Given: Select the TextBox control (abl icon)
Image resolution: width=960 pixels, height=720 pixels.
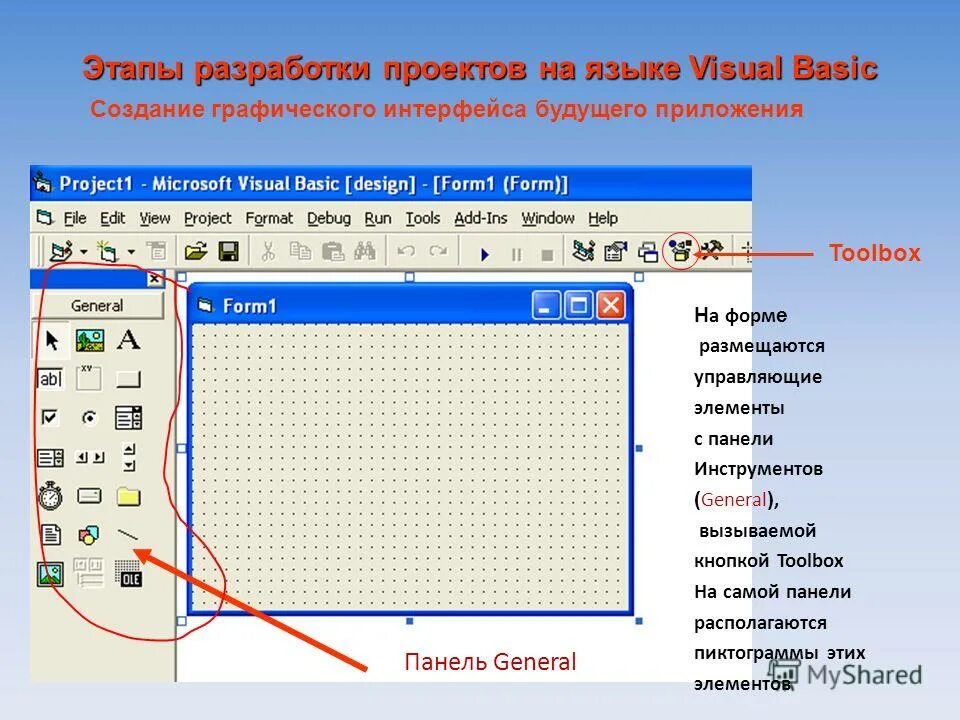Looking at the screenshot, I should click(x=50, y=379).
